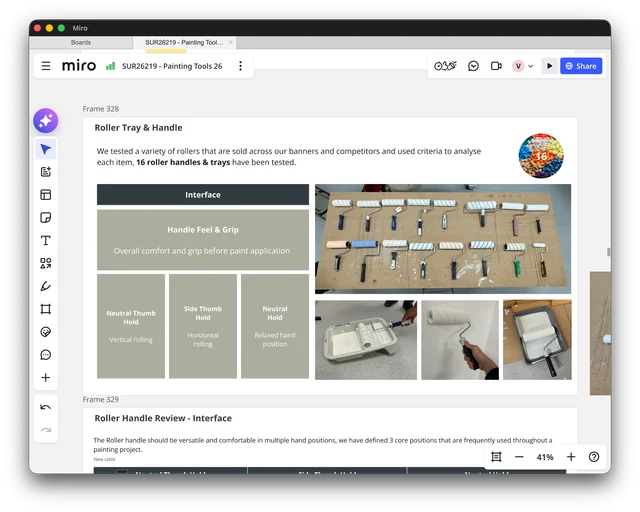640x512 pixels.
Task: Undo the last action
Action: (x=46, y=407)
